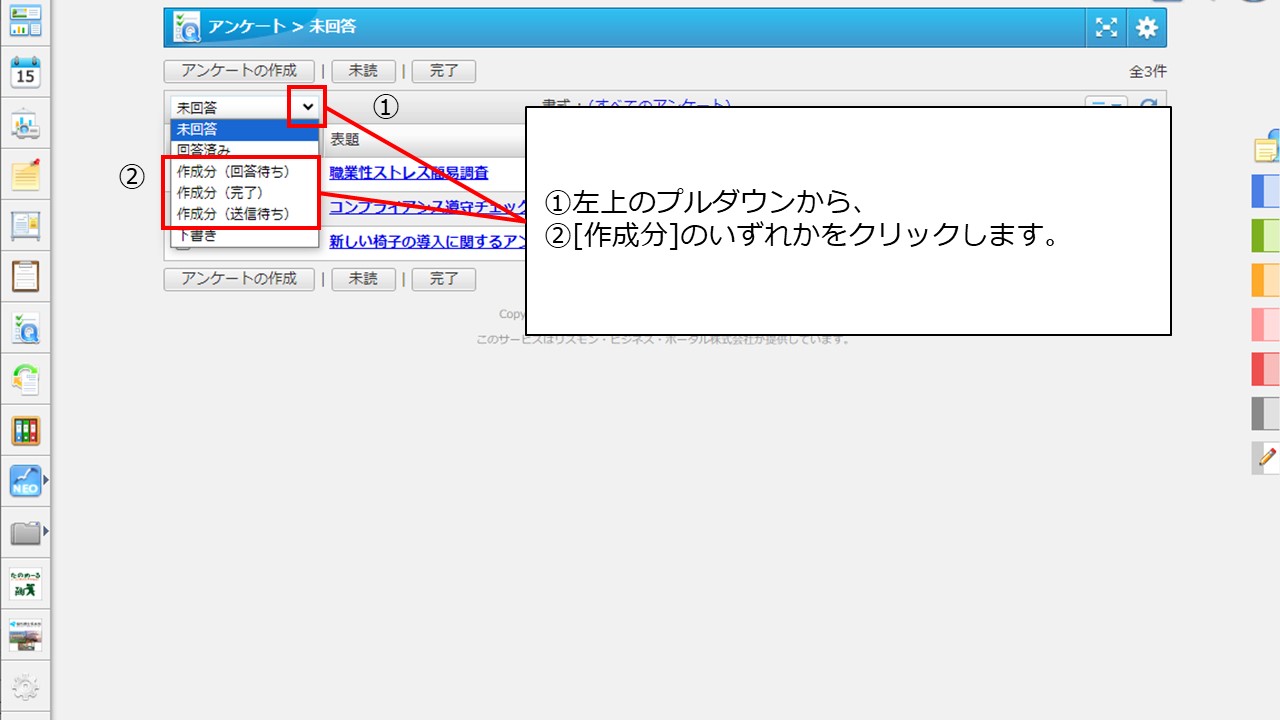Open the presentation board icon in sidebar

pyautogui.click(x=25, y=124)
